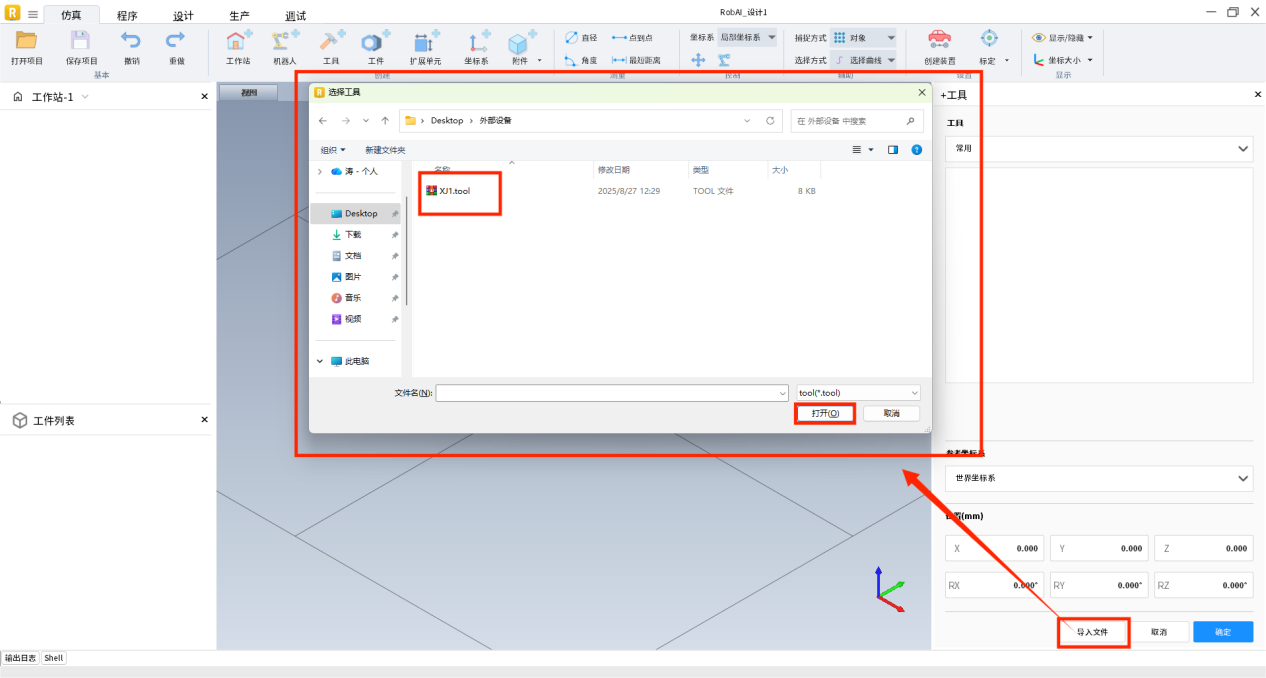Image resolution: width=1266 pixels, height=678 pixels.
Task: Expand the 常用 tool category dropdown
Action: tap(1098, 148)
